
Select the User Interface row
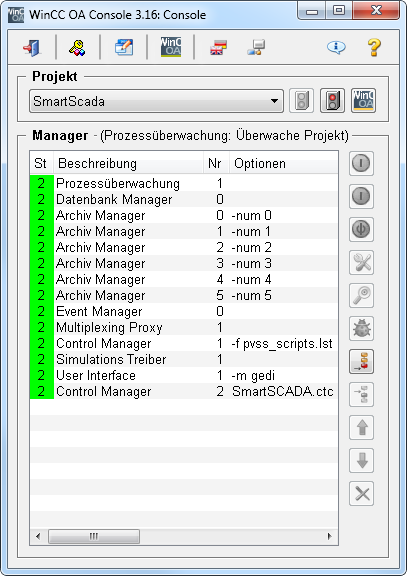click(184, 375)
